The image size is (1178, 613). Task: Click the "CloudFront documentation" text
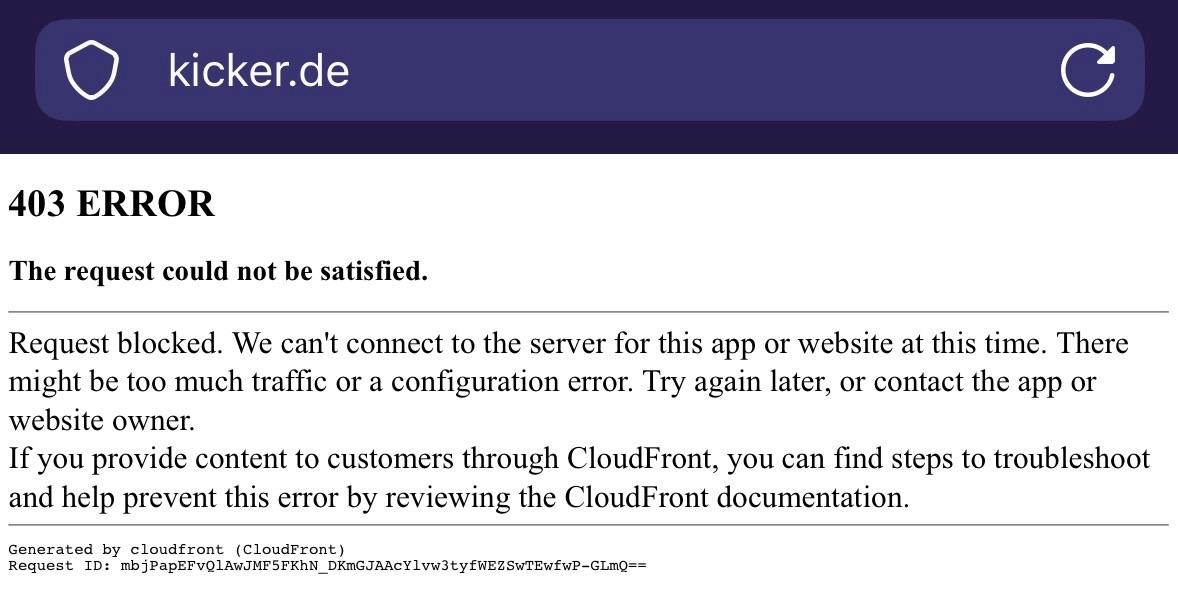[x=736, y=497]
